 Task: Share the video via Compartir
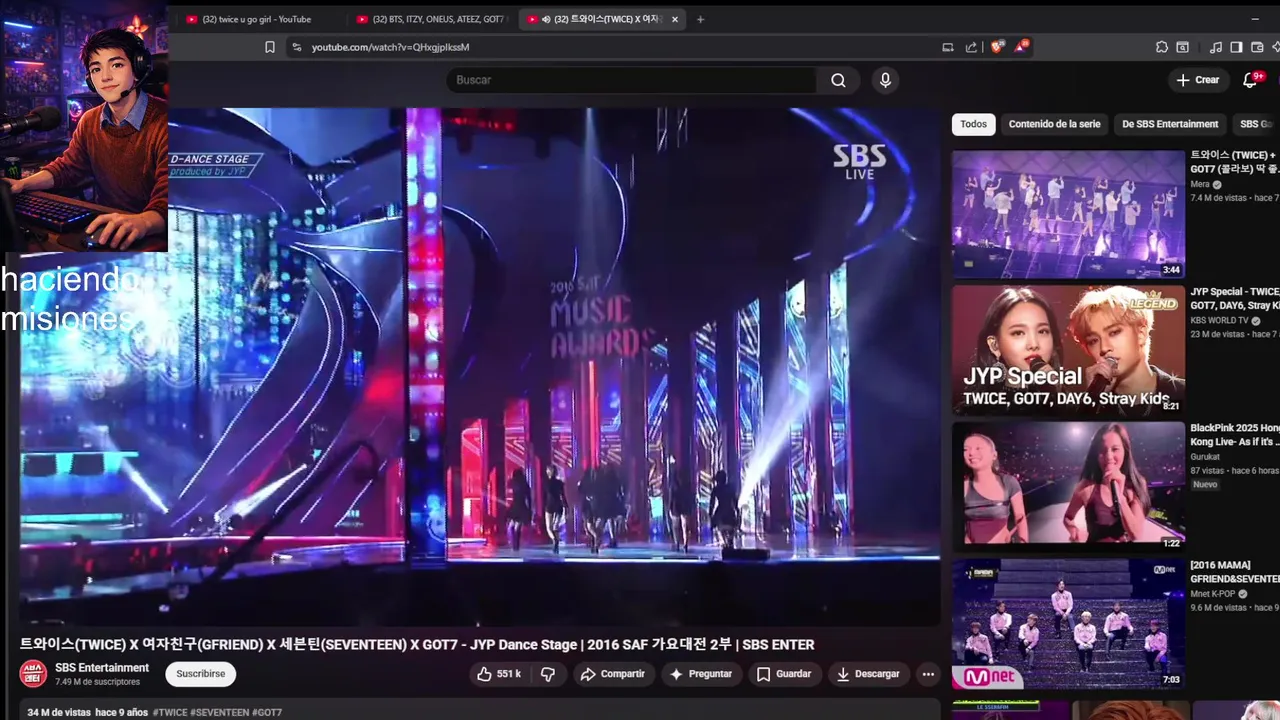point(613,674)
